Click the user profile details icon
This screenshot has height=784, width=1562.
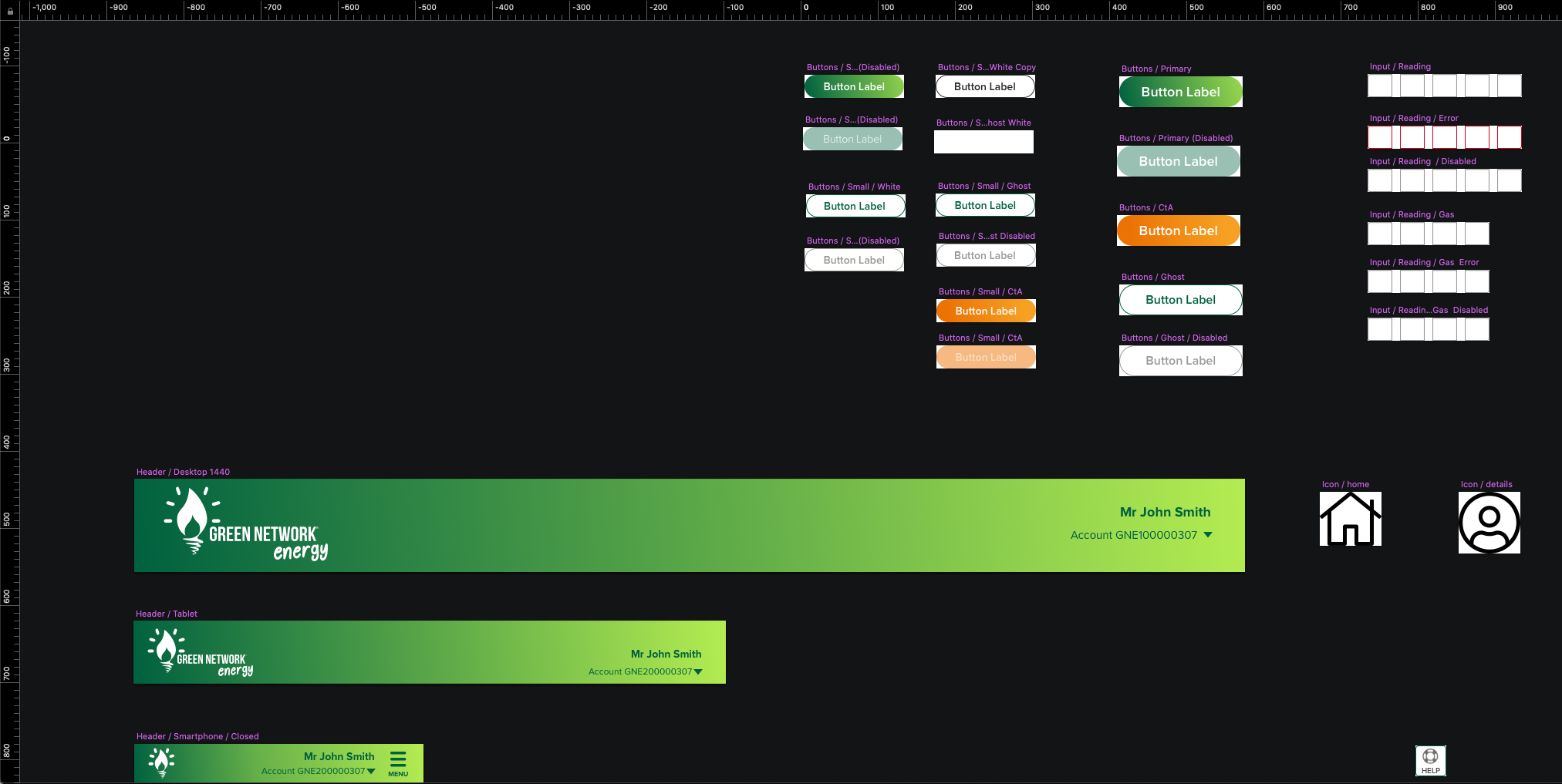point(1489,523)
